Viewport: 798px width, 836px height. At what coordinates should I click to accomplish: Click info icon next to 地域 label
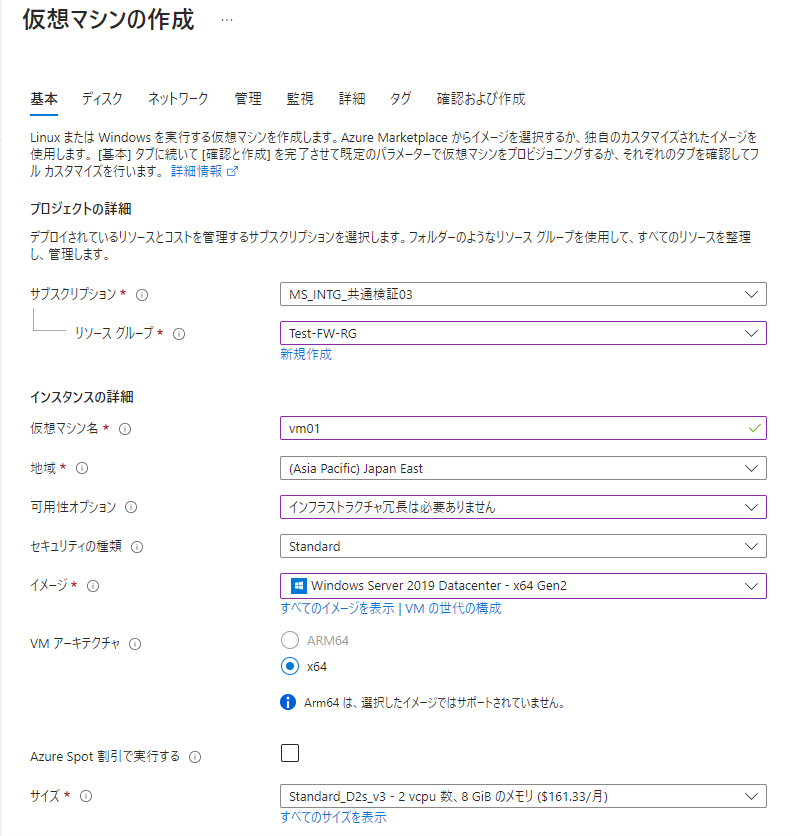tap(82, 468)
